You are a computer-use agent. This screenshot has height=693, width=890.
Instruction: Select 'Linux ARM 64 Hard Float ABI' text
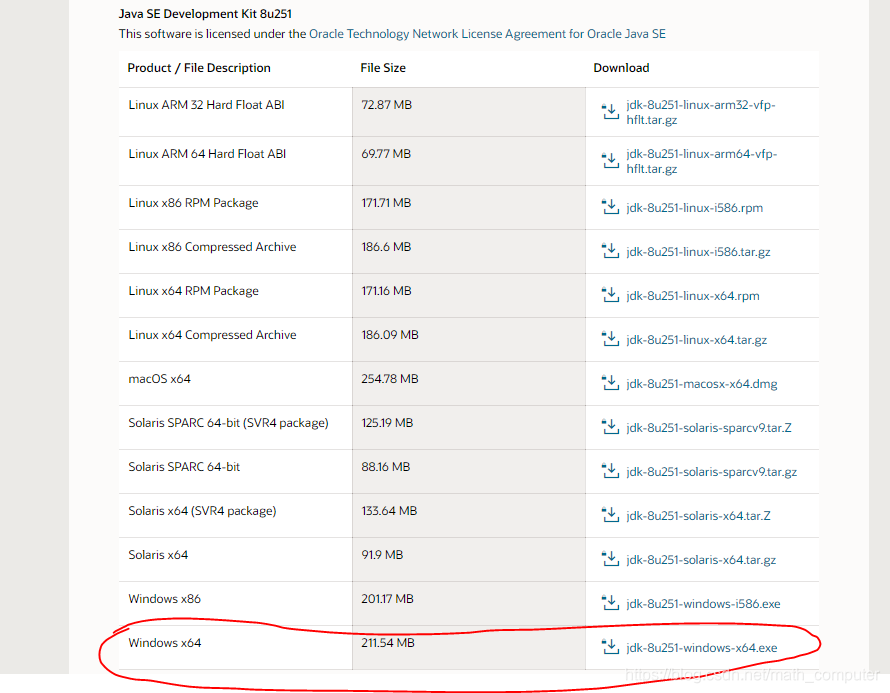[x=207, y=154]
